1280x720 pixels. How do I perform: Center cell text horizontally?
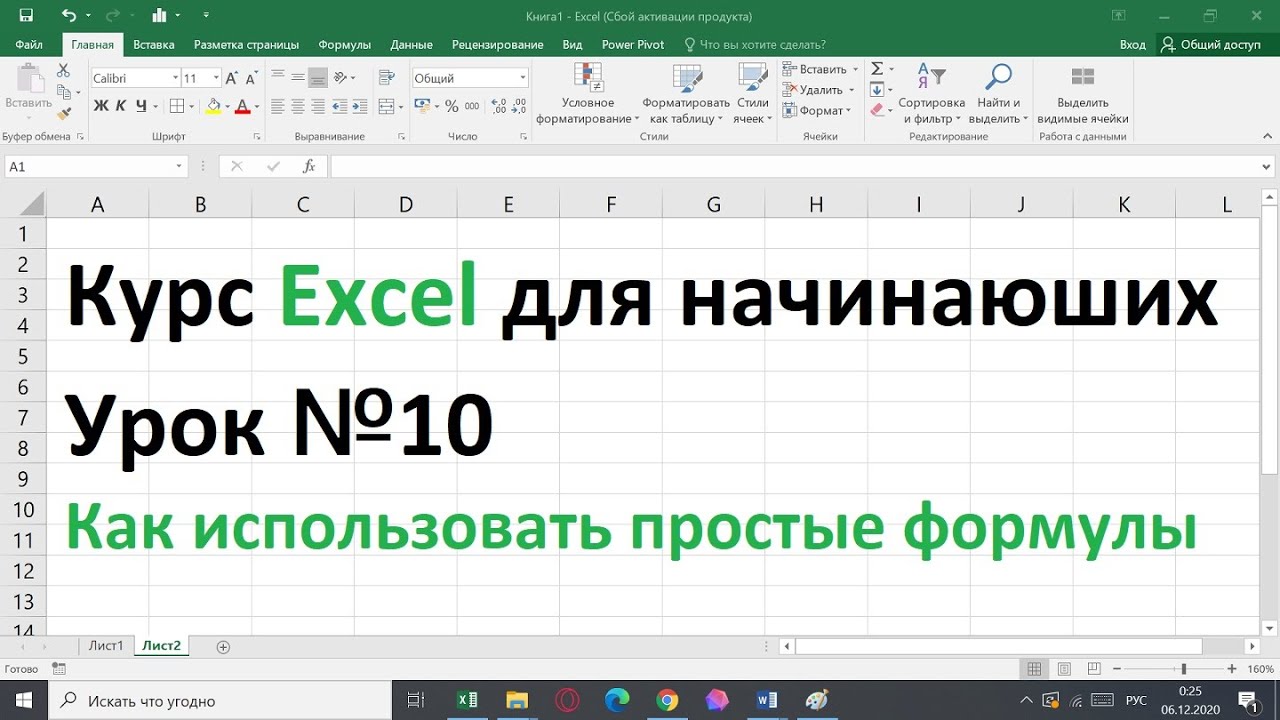298,106
